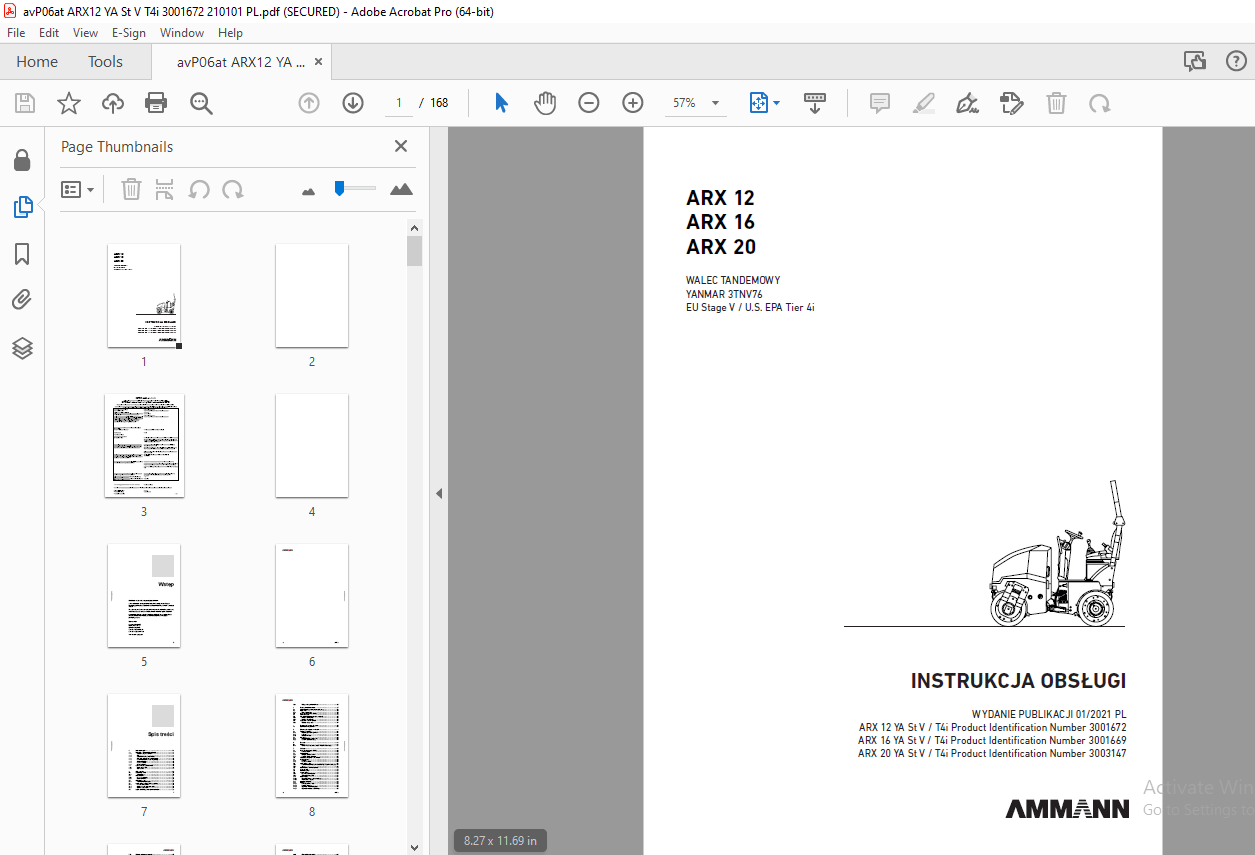
Task: Zoom out with the minus icon
Action: click(x=589, y=103)
